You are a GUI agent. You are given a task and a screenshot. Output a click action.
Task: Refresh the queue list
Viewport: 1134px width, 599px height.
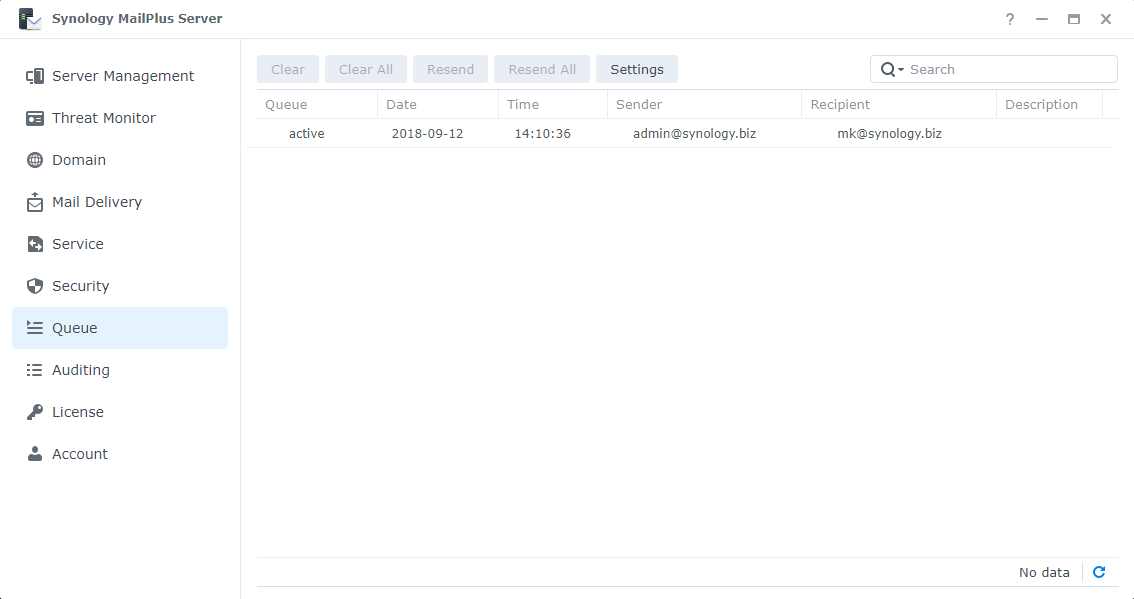[1099, 572]
